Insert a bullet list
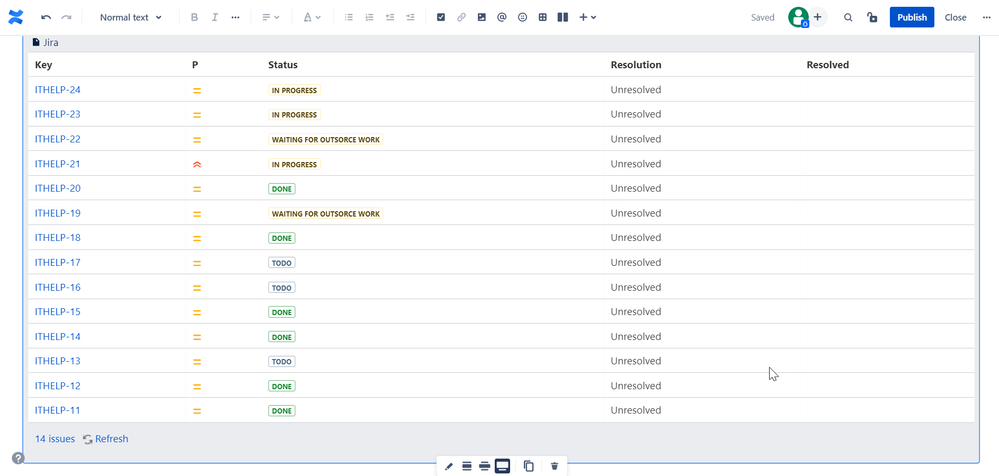This screenshot has height=476, width=999. [349, 17]
